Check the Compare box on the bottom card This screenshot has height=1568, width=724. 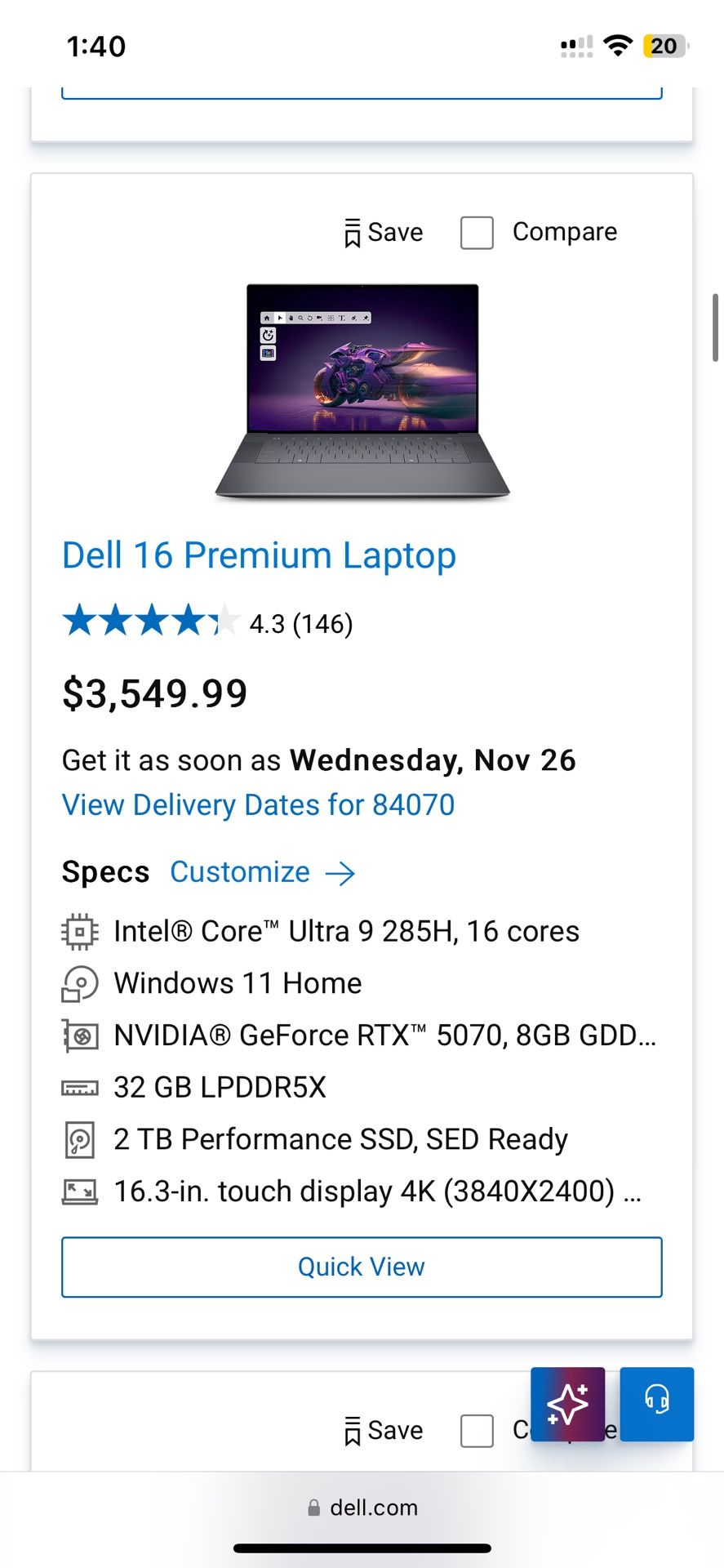coord(477,1430)
